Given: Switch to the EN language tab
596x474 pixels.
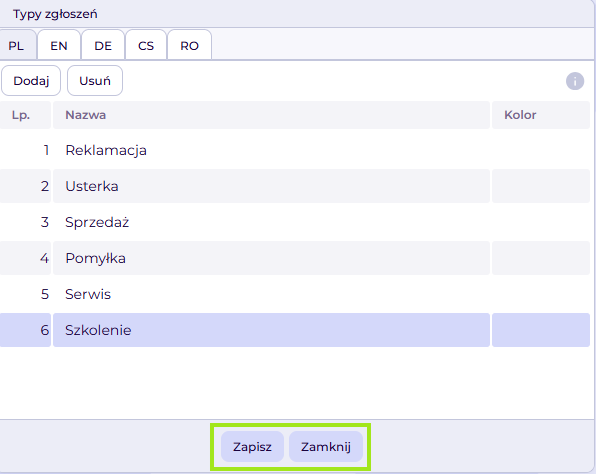Looking at the screenshot, I should tap(59, 46).
